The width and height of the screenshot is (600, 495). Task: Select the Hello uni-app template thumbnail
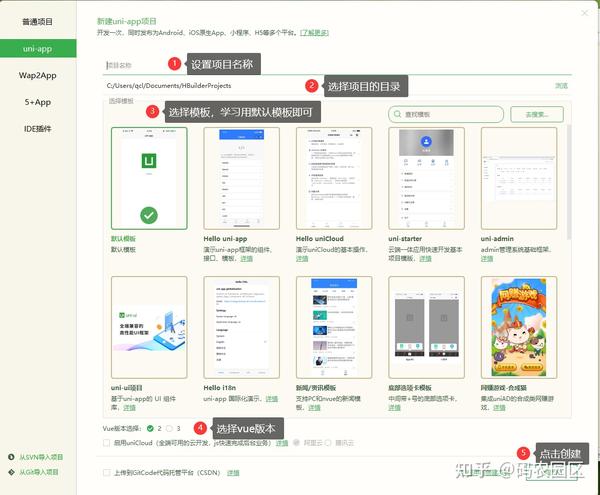(x=241, y=178)
